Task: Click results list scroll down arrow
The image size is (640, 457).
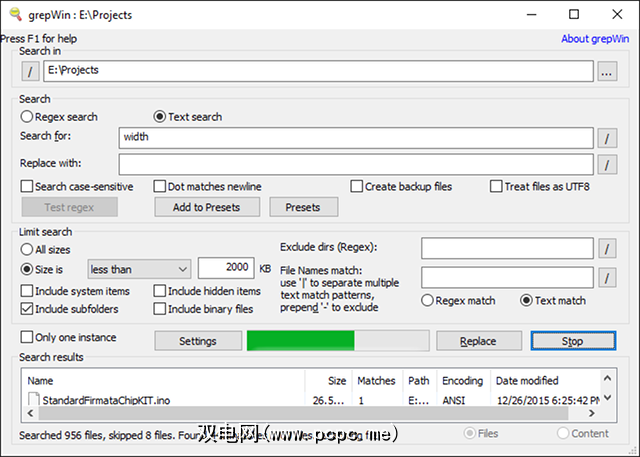Action: click(607, 397)
